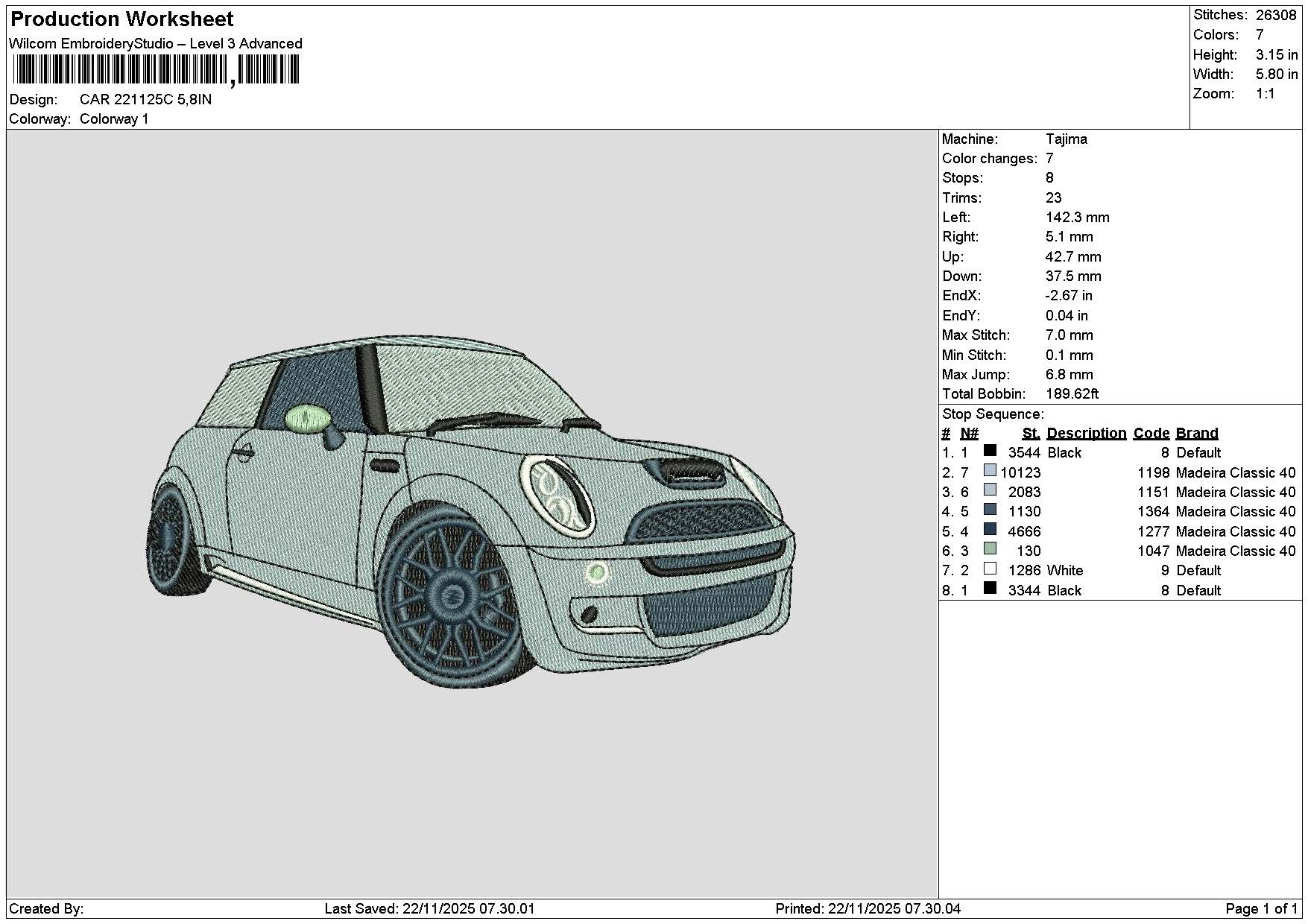
Task: Click the 'Page 1 of 1' footer text
Action: tap(1261, 909)
